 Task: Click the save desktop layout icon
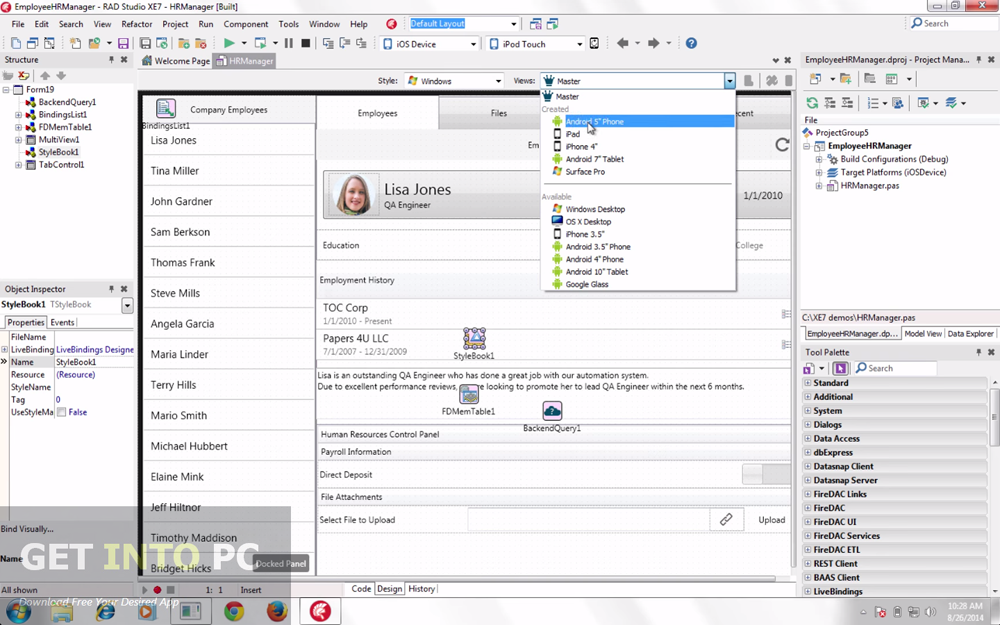[536, 24]
